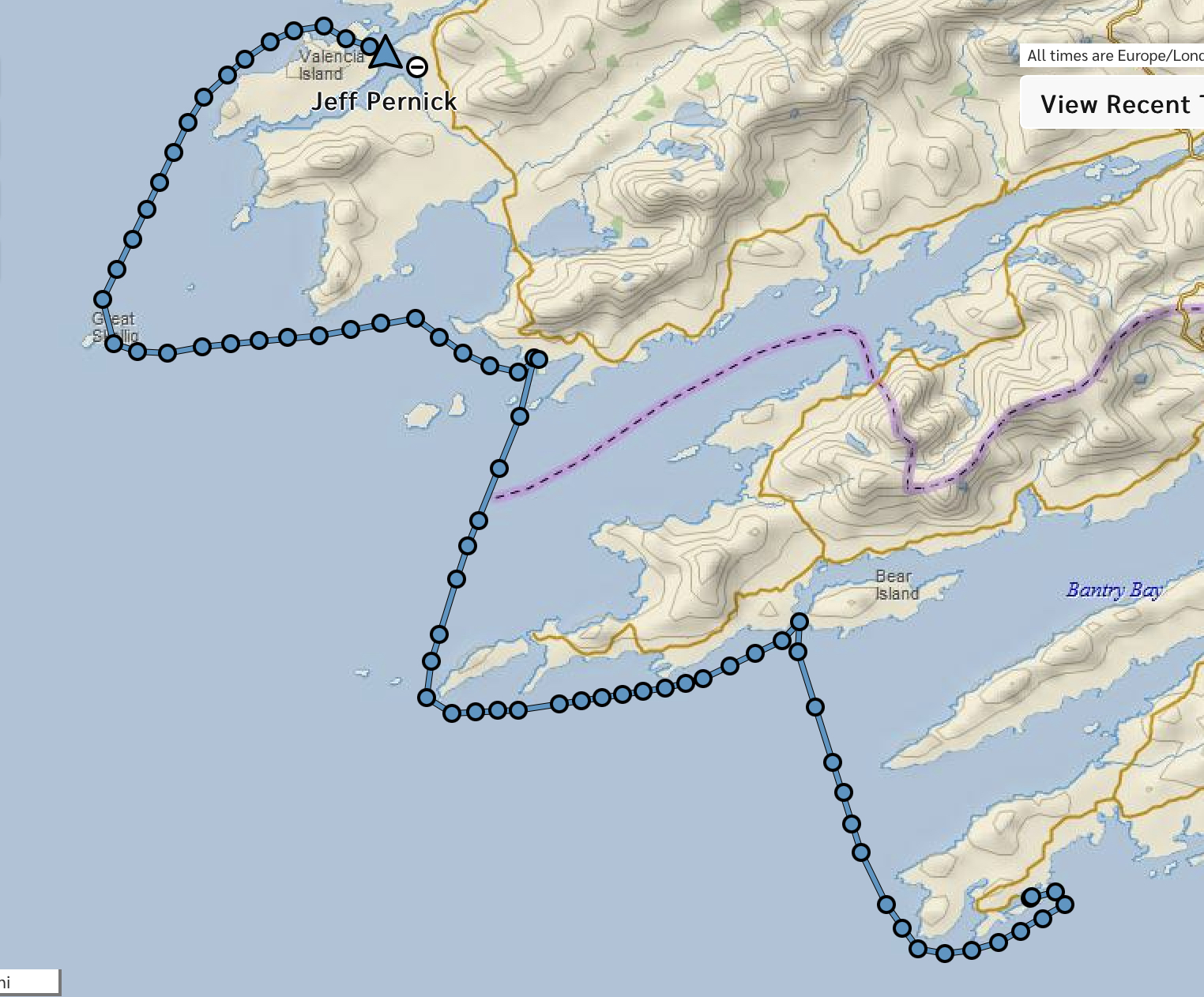Select the southernmost track point on the route
The image size is (1204, 997).
945,954
